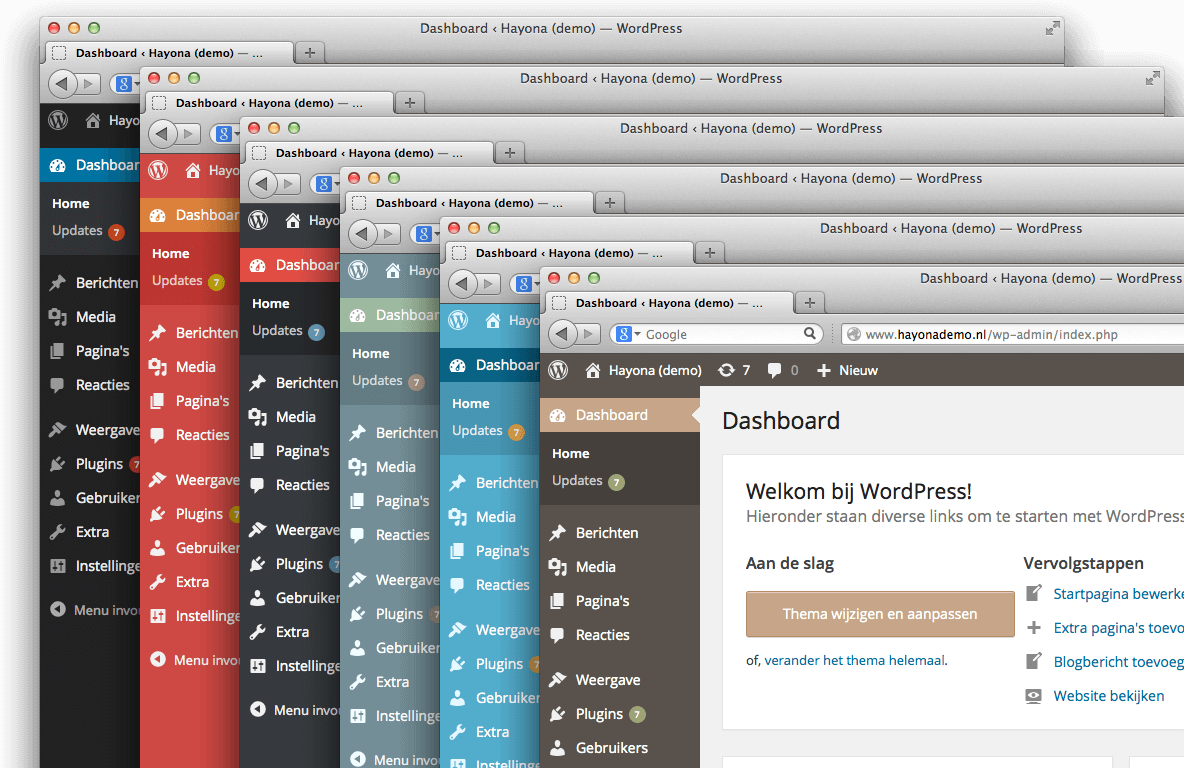
Task: Click the Website bekijken link
Action: pos(1108,696)
